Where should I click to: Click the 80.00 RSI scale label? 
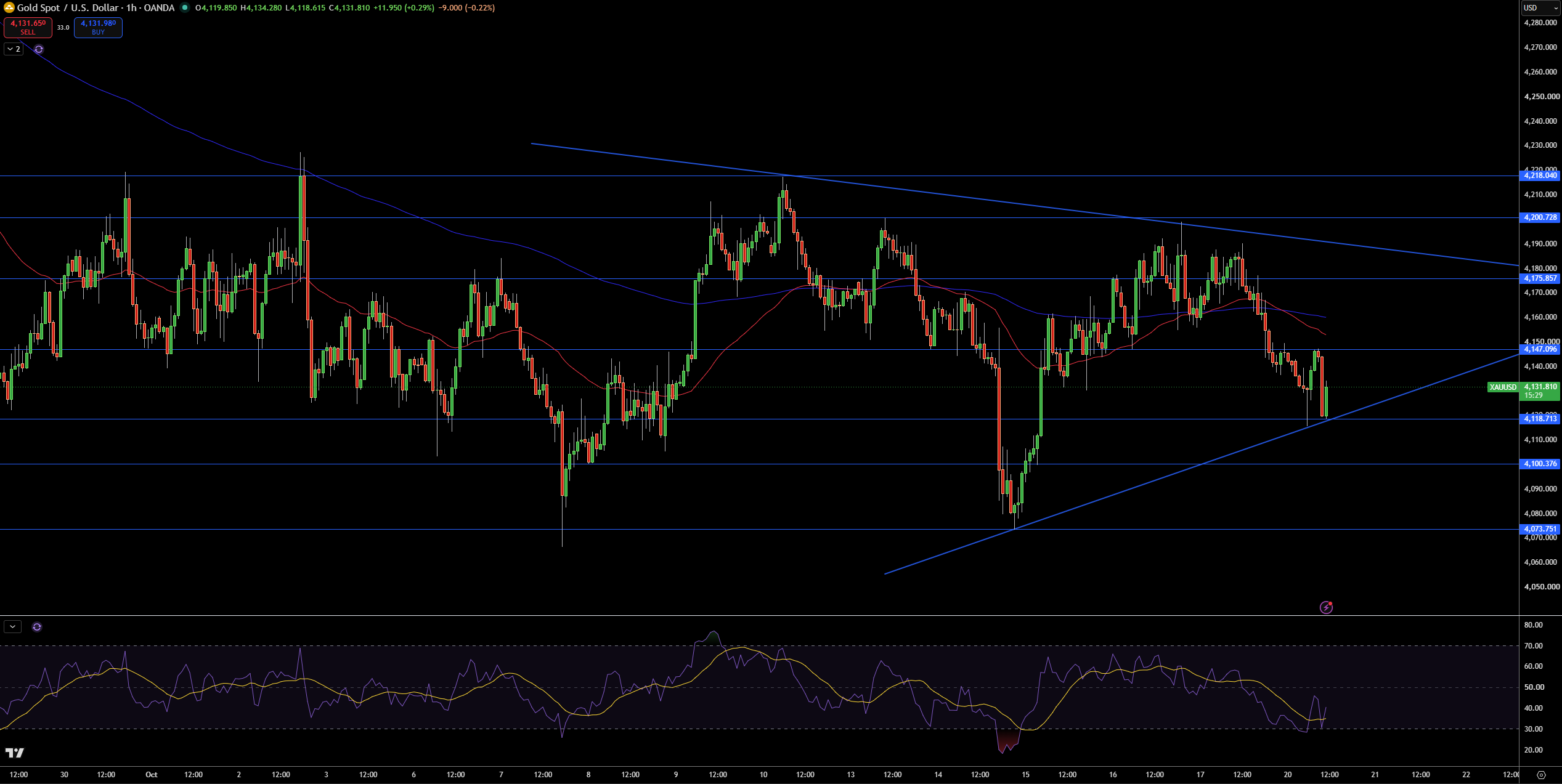(x=1533, y=625)
